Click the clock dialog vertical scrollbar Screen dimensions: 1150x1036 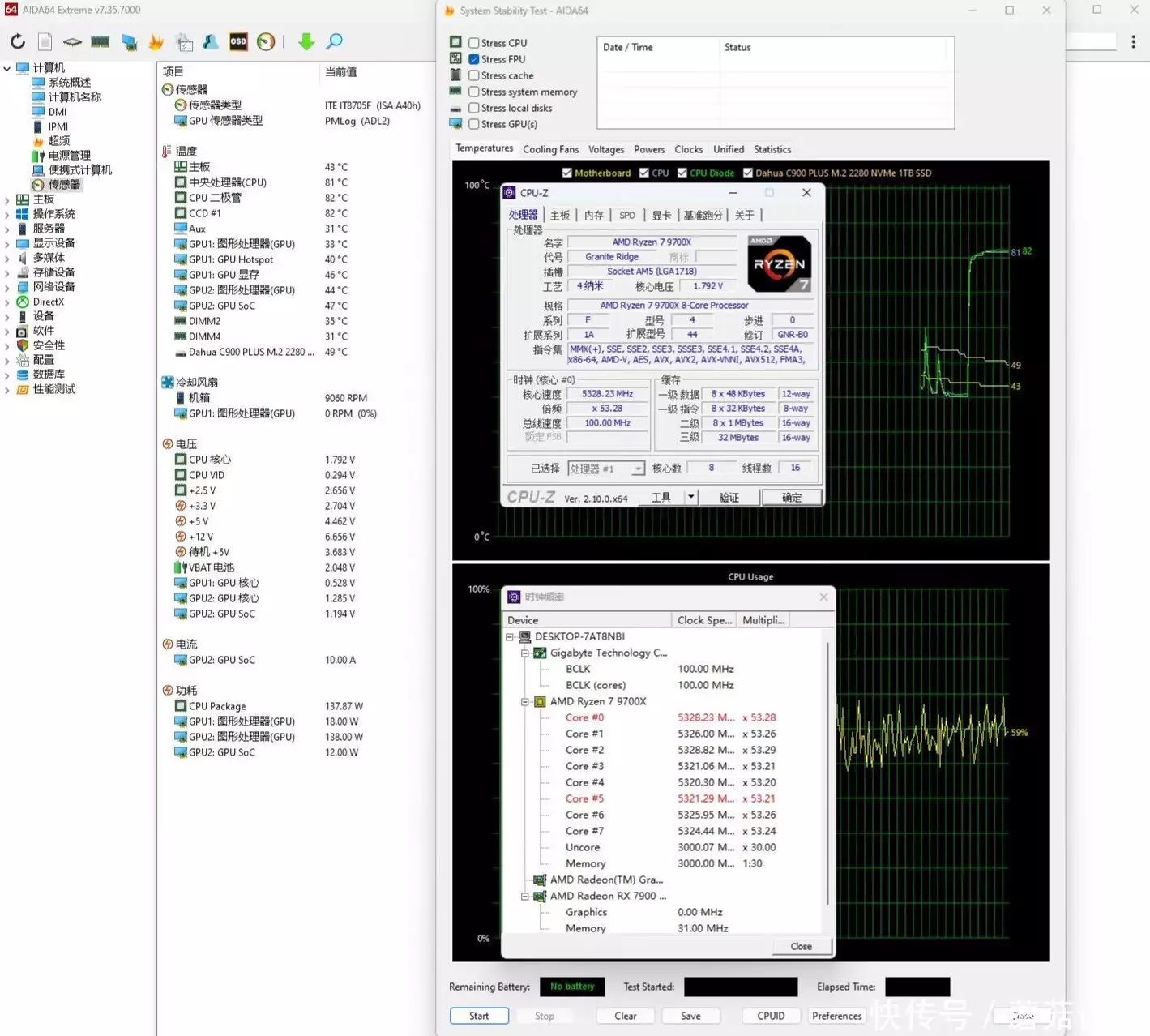point(827,774)
